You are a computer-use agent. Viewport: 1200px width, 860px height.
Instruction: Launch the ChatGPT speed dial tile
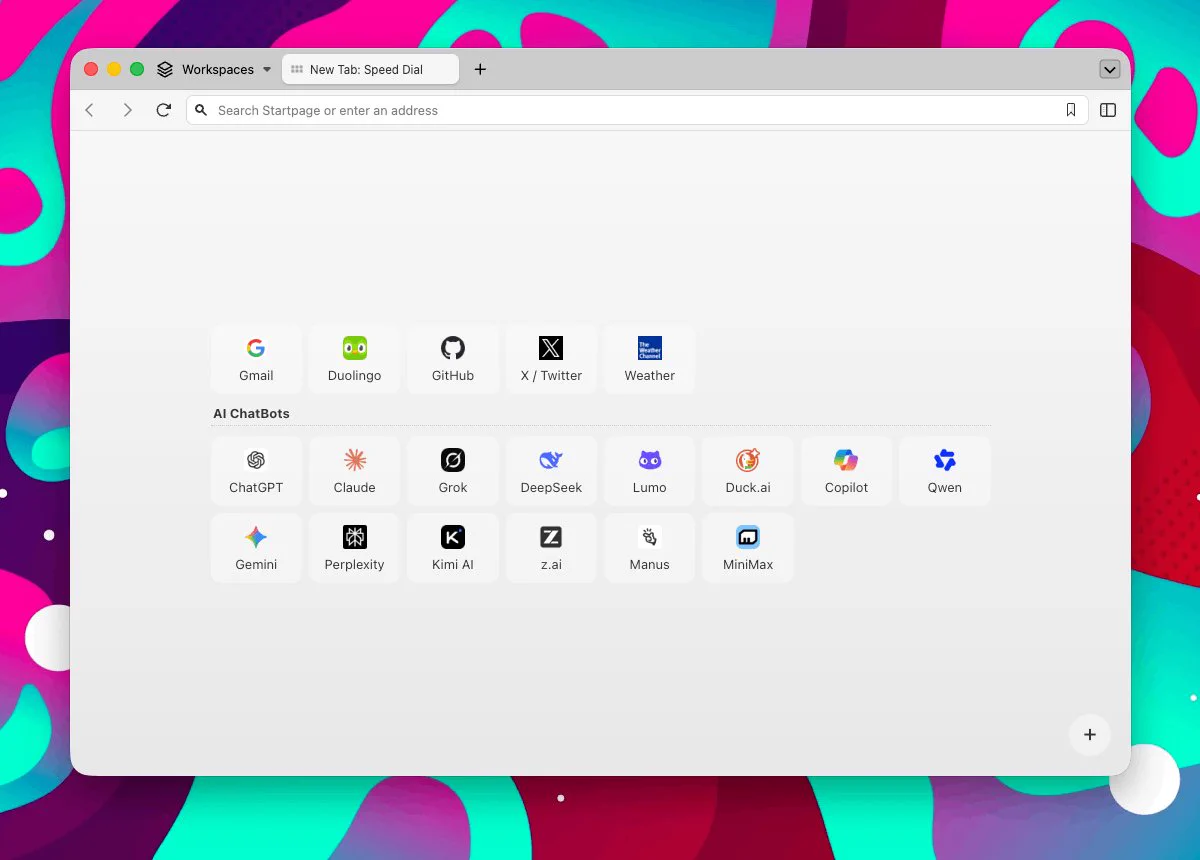pyautogui.click(x=256, y=471)
